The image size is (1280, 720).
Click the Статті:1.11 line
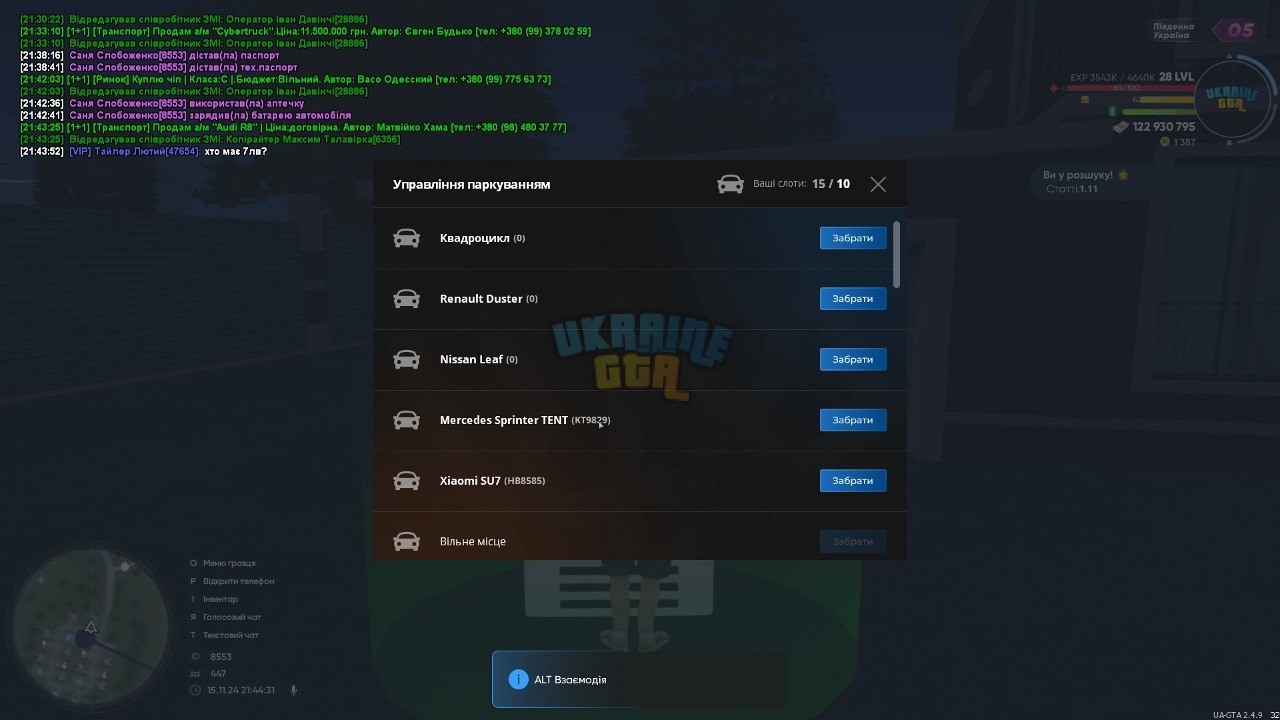point(1072,189)
